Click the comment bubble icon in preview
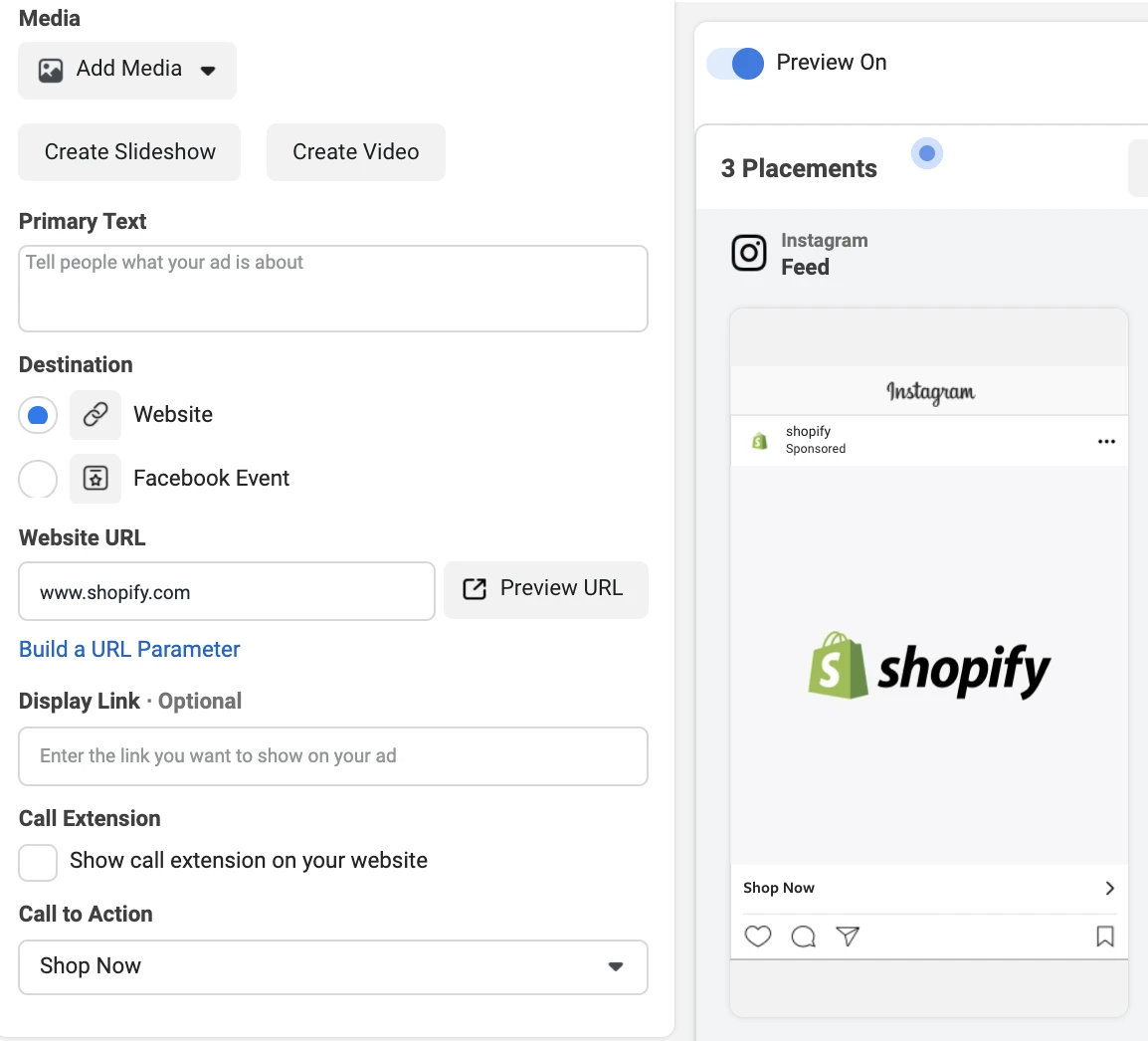Viewport: 1148px width, 1041px height. [x=803, y=937]
